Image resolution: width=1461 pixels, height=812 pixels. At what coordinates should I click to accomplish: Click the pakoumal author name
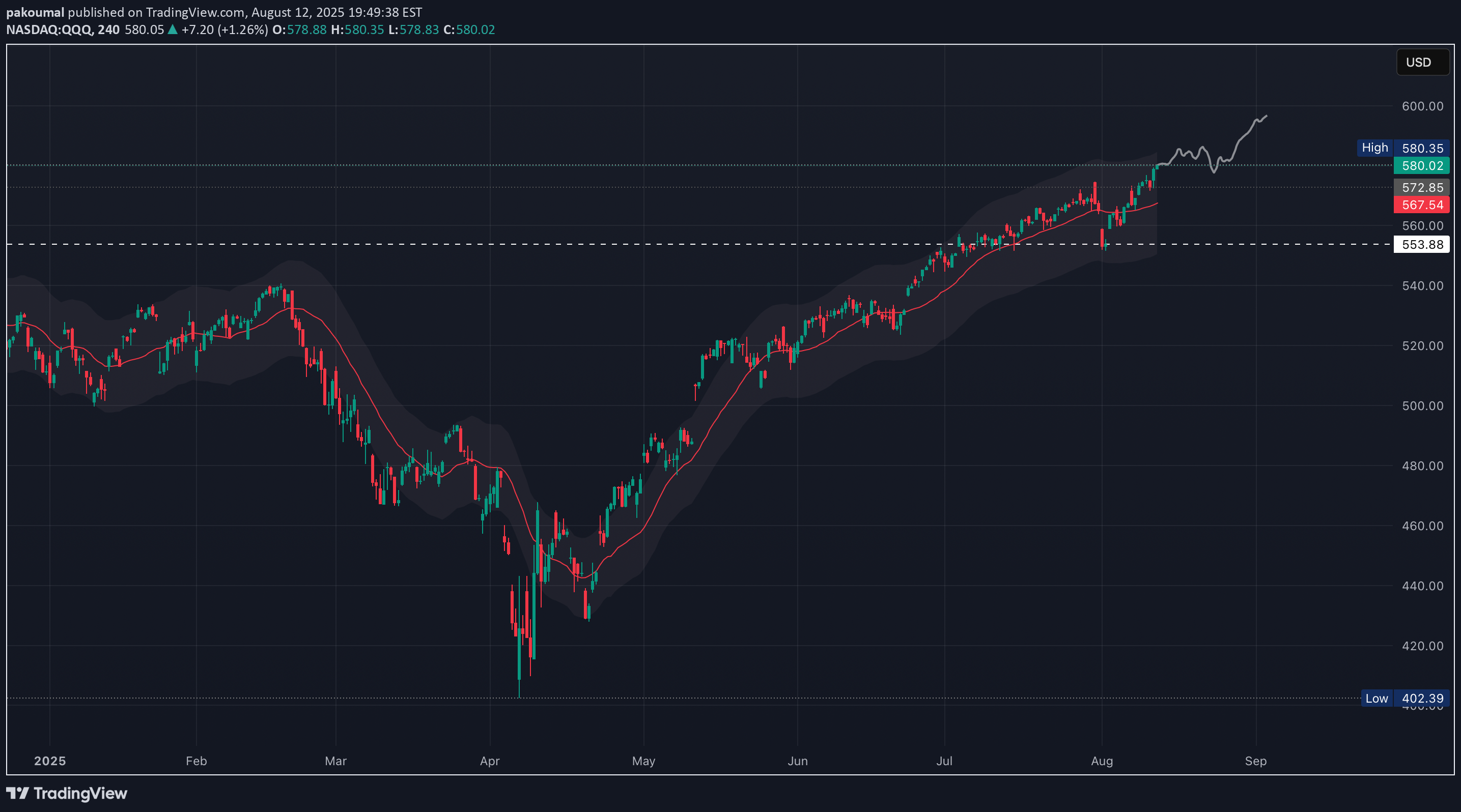point(35,12)
